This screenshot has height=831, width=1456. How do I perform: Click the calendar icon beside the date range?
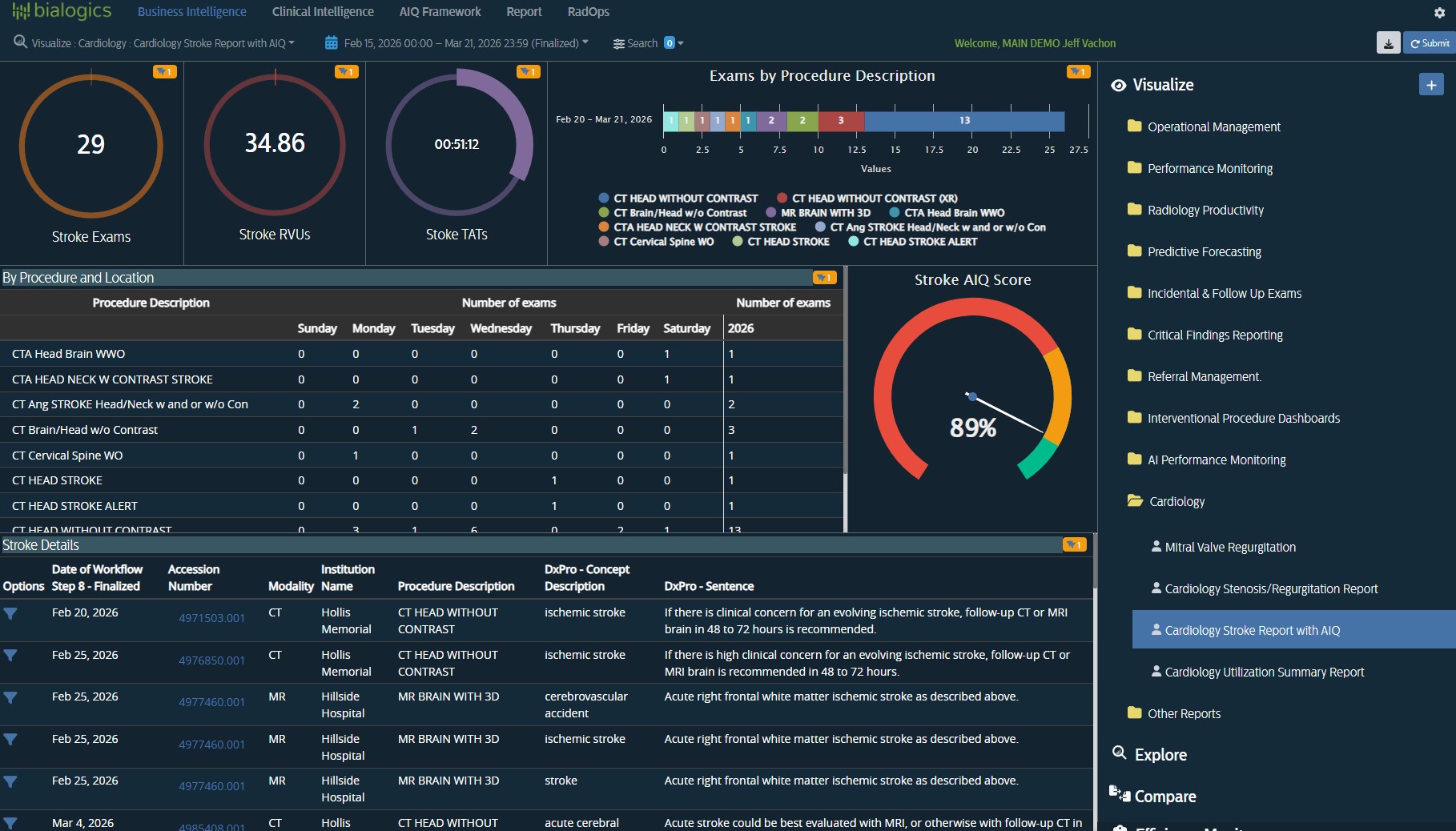tap(331, 42)
